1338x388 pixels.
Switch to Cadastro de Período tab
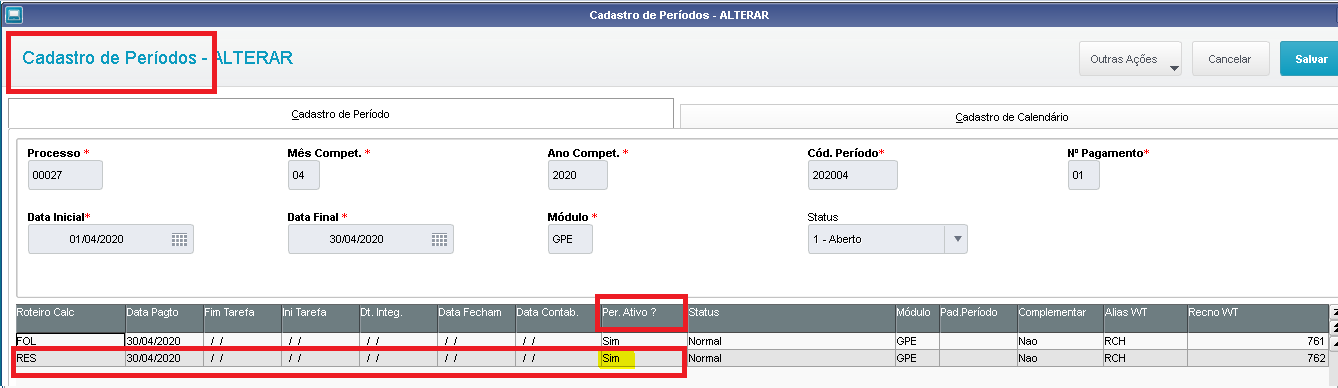pyautogui.click(x=340, y=114)
